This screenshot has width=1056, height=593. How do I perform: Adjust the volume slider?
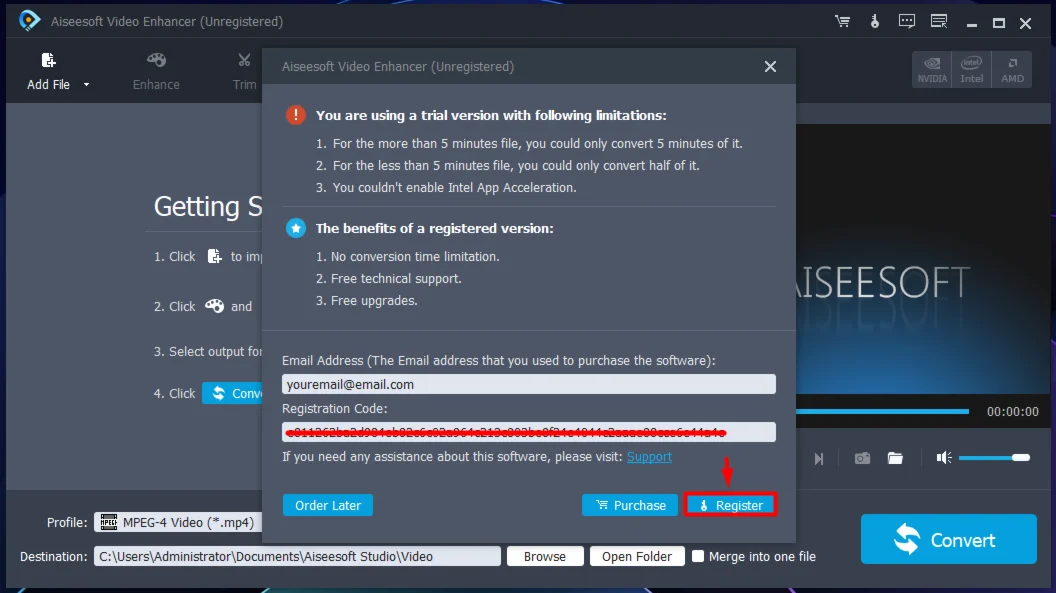[x=994, y=458]
